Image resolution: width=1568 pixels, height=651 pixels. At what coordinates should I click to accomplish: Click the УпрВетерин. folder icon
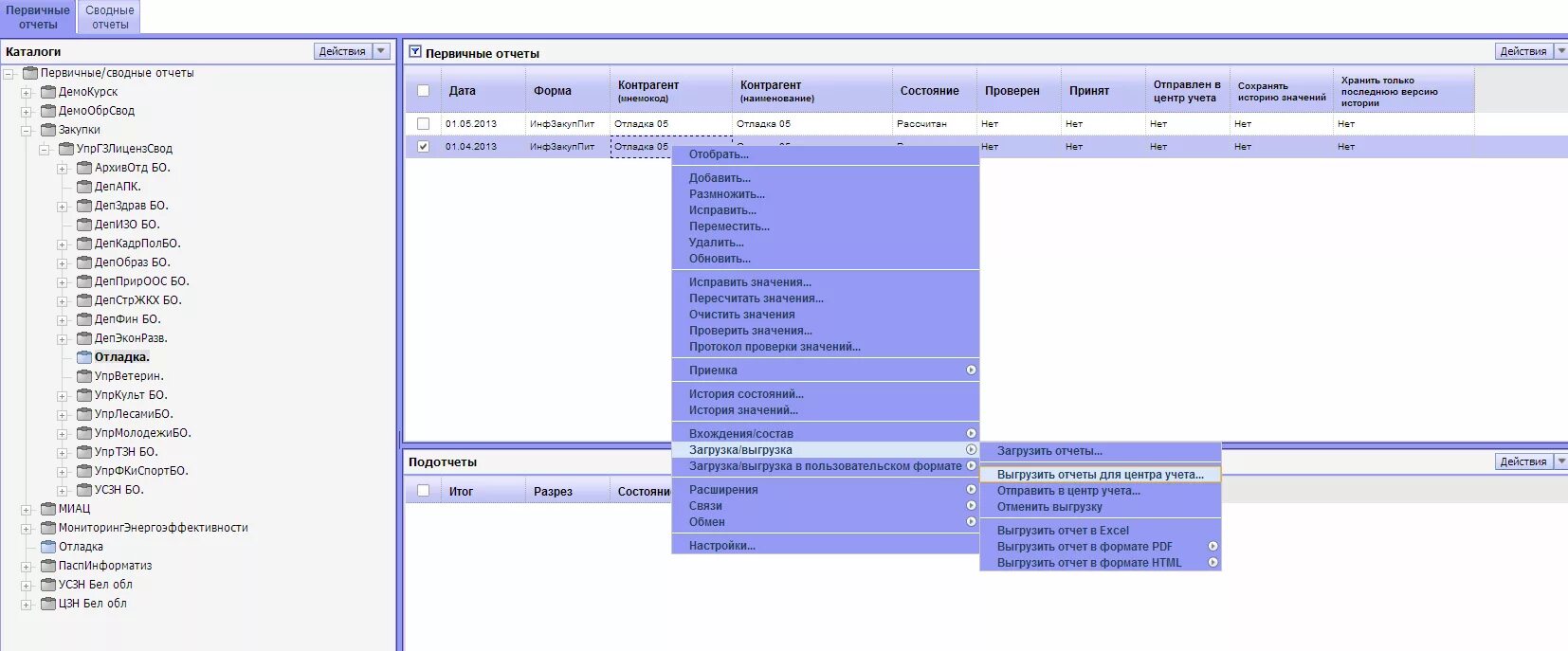click(x=84, y=376)
